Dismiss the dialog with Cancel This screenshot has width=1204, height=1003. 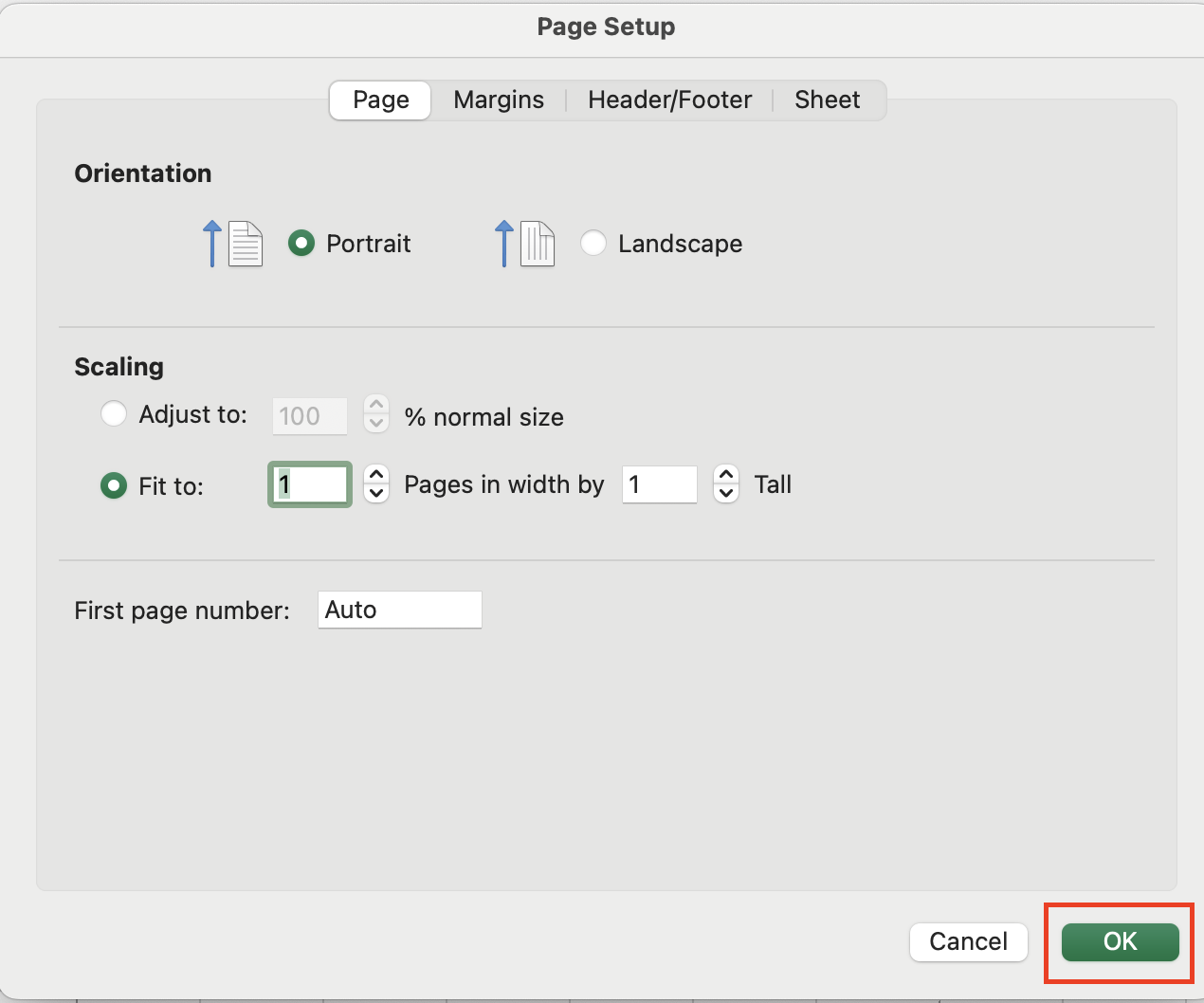(x=968, y=942)
